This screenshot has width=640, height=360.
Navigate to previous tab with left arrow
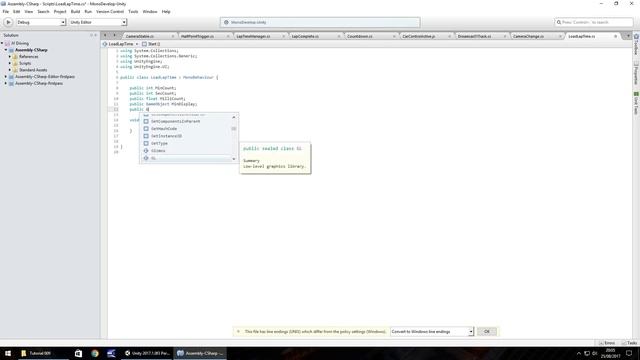105,36
